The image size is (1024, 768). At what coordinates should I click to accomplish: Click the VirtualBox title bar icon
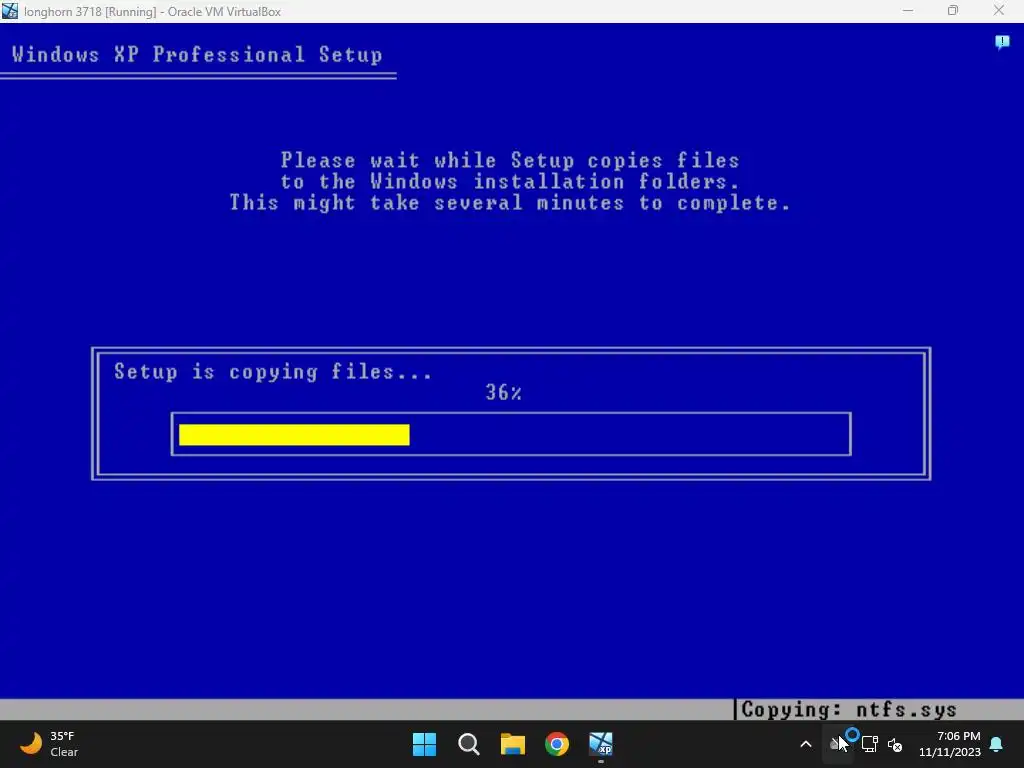9,11
